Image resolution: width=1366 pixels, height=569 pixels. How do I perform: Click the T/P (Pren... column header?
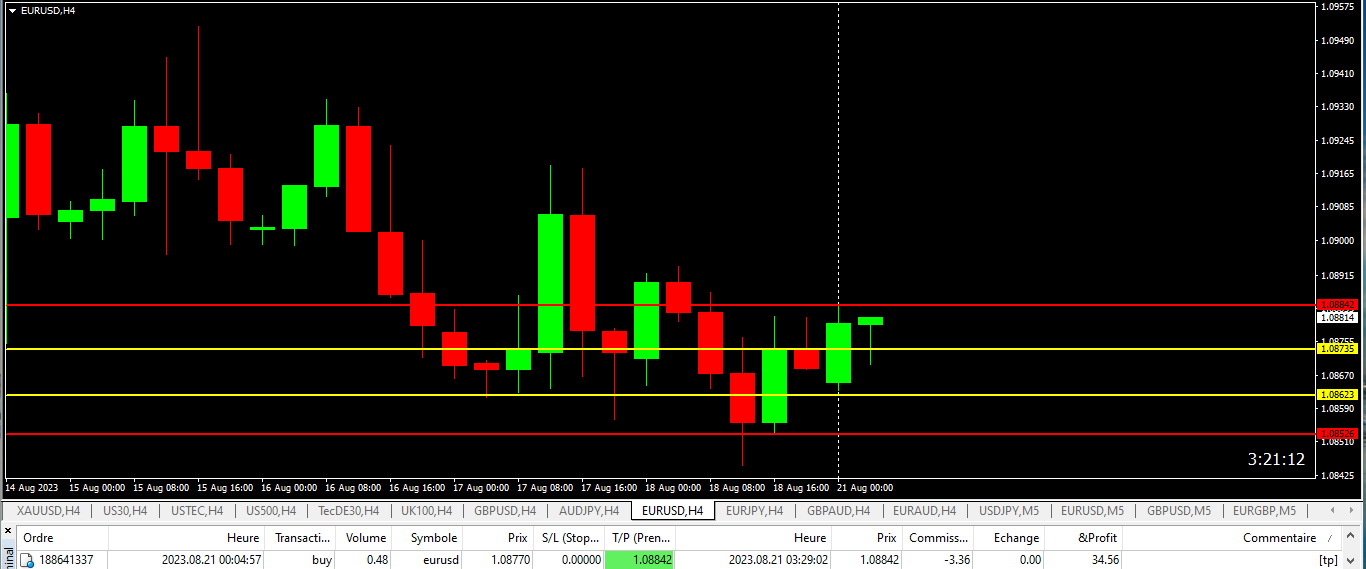[x=640, y=538]
